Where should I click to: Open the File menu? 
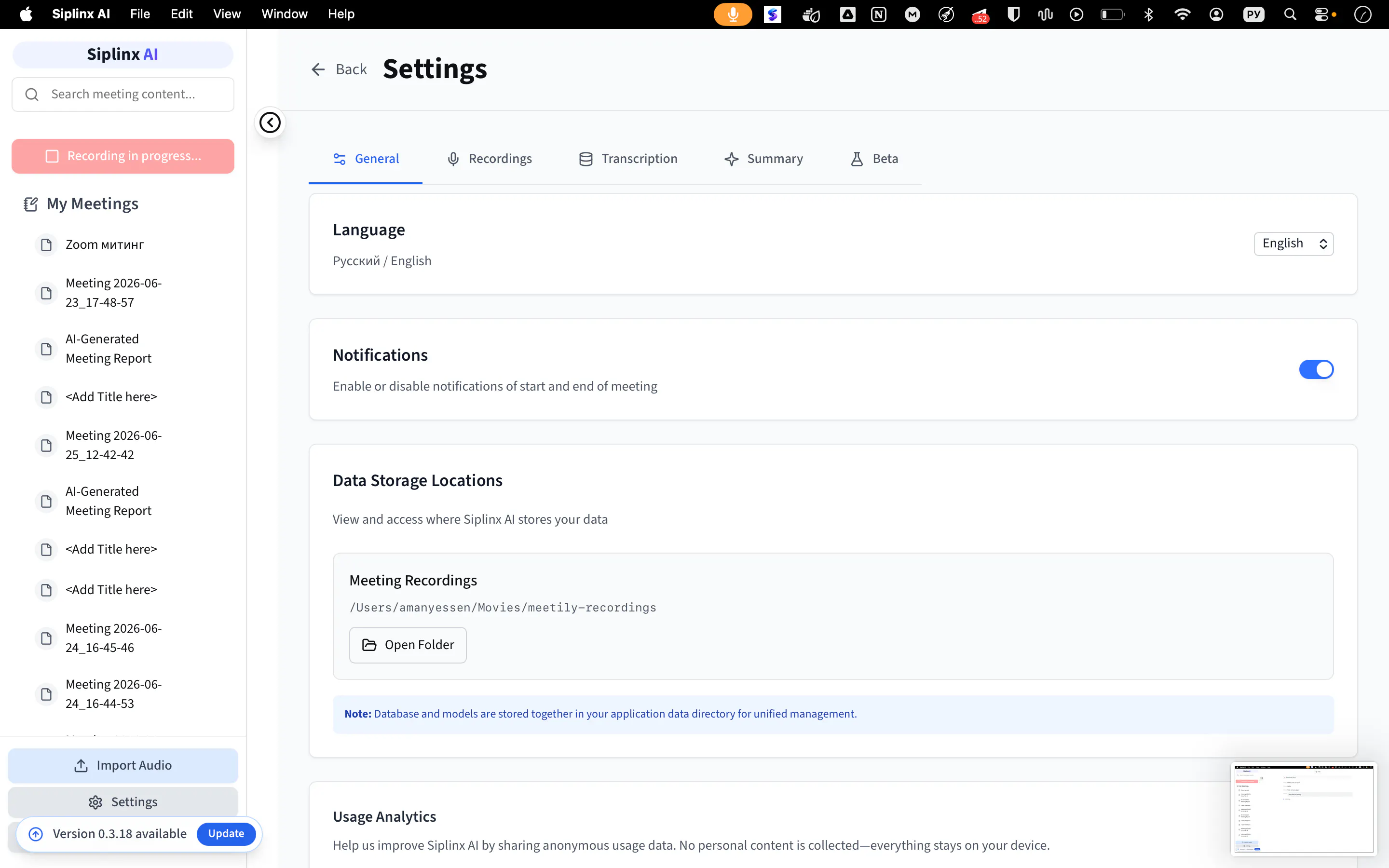(x=140, y=14)
